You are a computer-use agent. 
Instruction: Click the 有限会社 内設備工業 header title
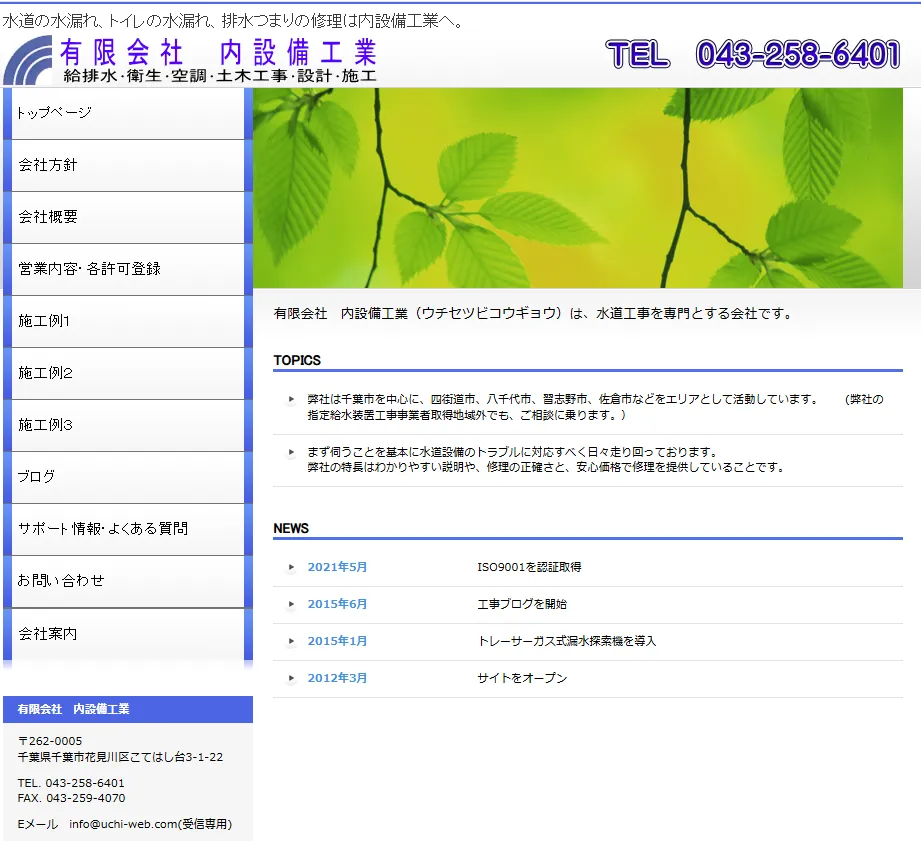218,51
